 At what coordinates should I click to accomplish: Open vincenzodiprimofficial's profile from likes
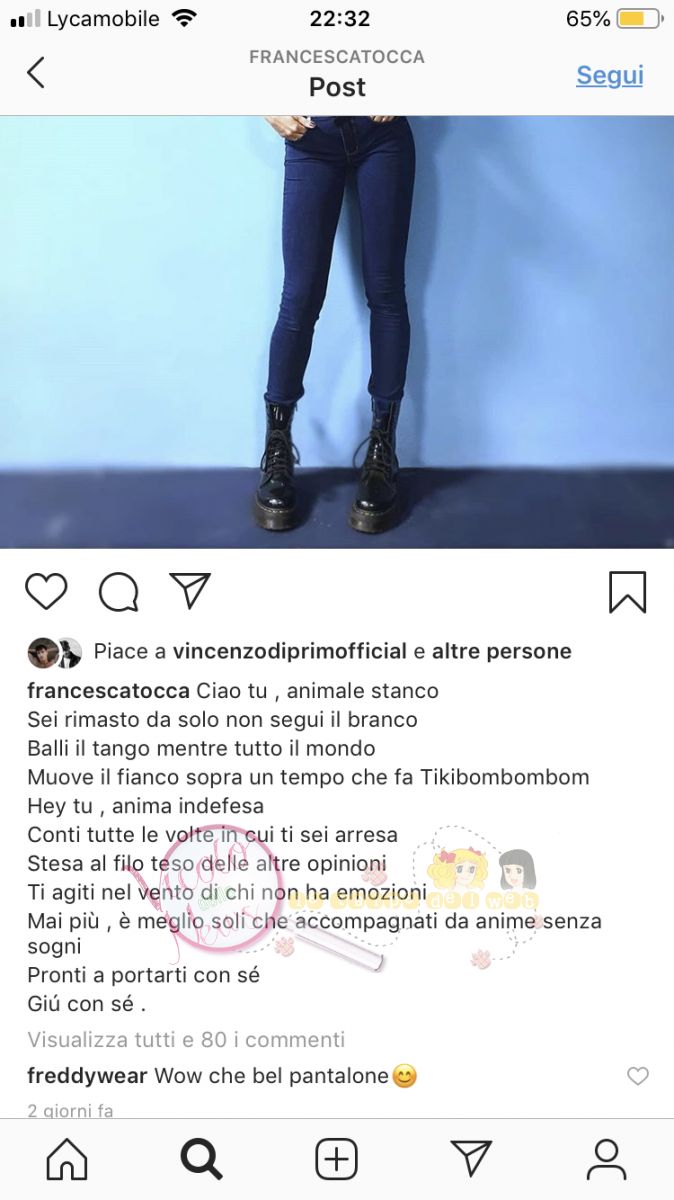coord(290,651)
